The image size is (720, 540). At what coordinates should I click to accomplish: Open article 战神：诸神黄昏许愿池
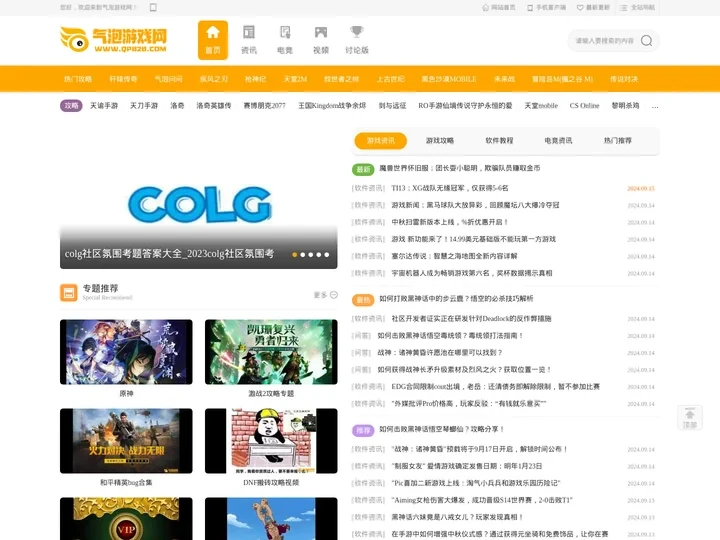[x=439, y=353]
